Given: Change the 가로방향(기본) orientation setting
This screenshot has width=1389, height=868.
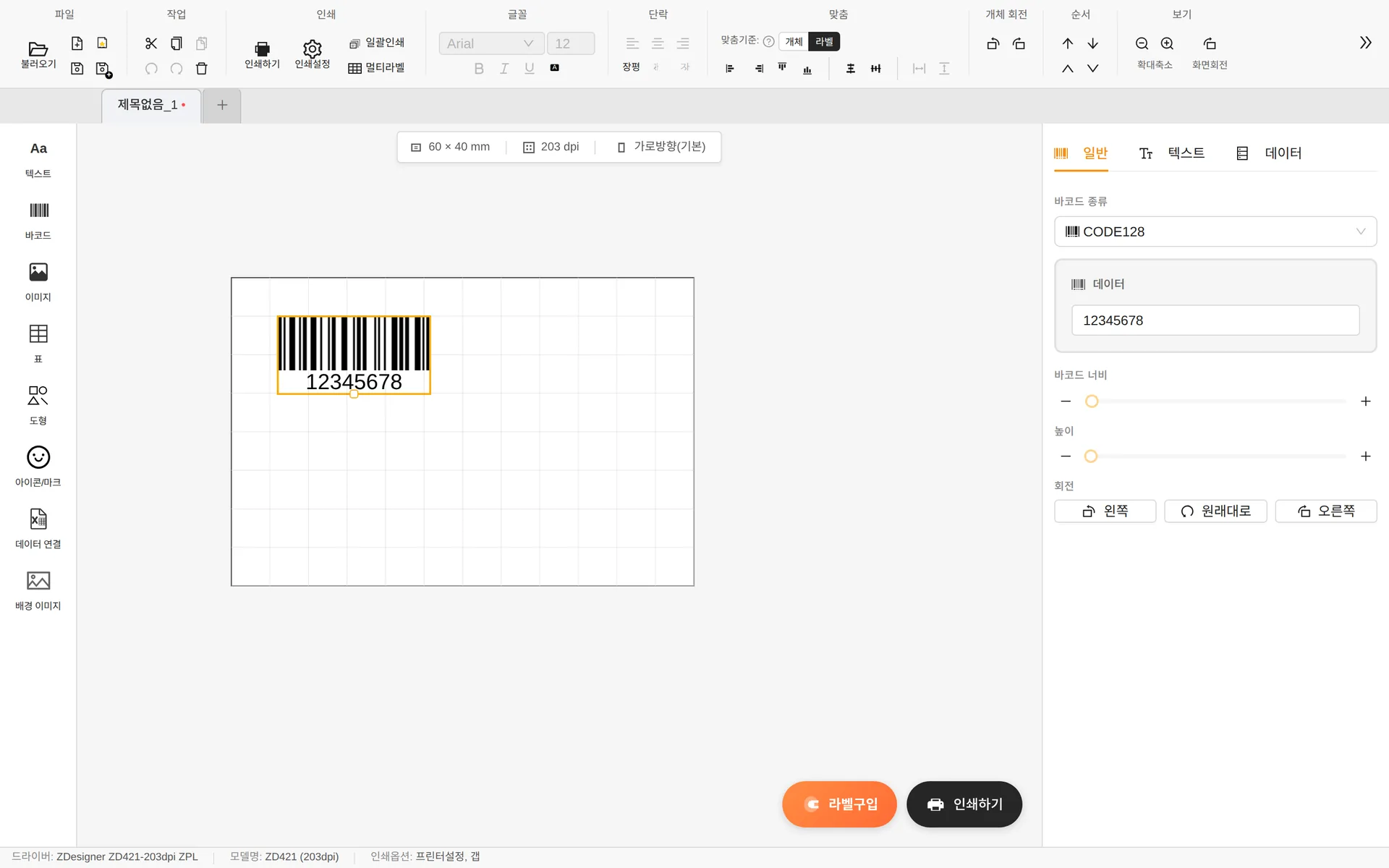Looking at the screenshot, I should click(x=661, y=147).
